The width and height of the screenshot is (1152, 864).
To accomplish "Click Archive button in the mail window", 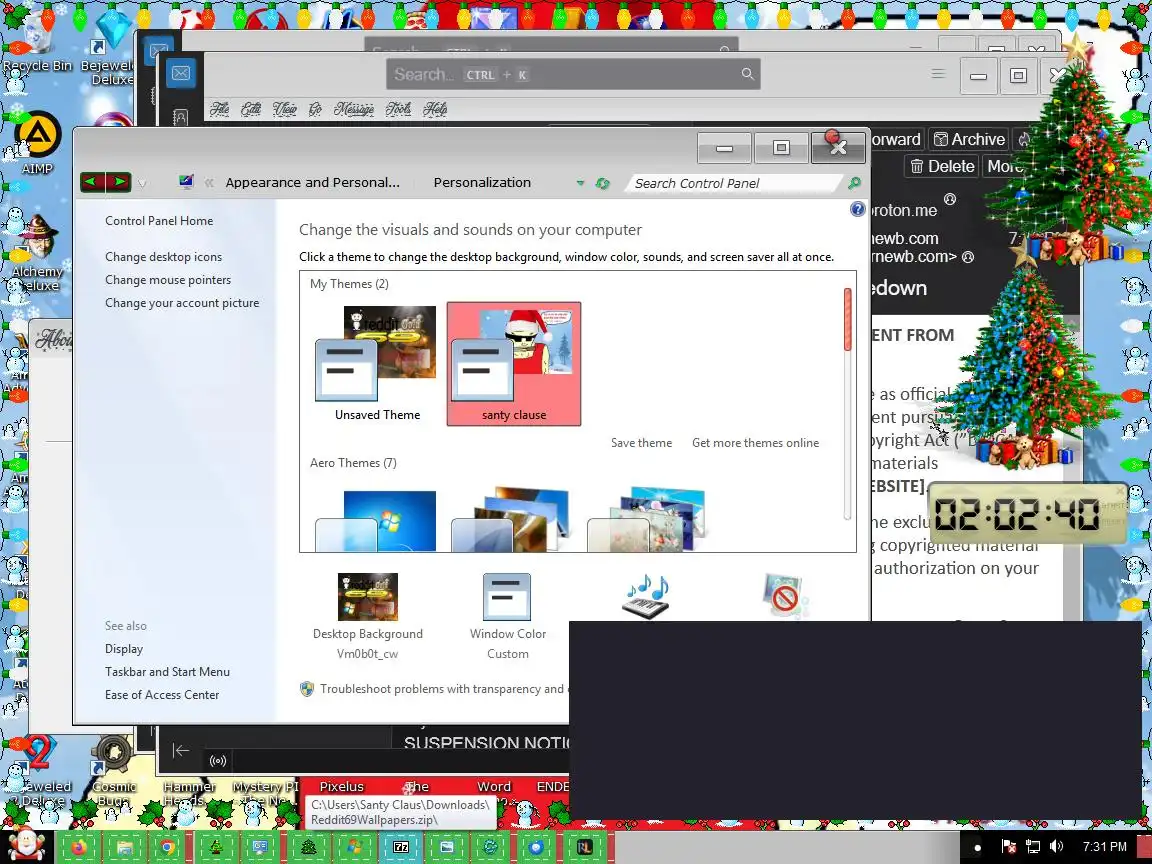I will pos(969,139).
